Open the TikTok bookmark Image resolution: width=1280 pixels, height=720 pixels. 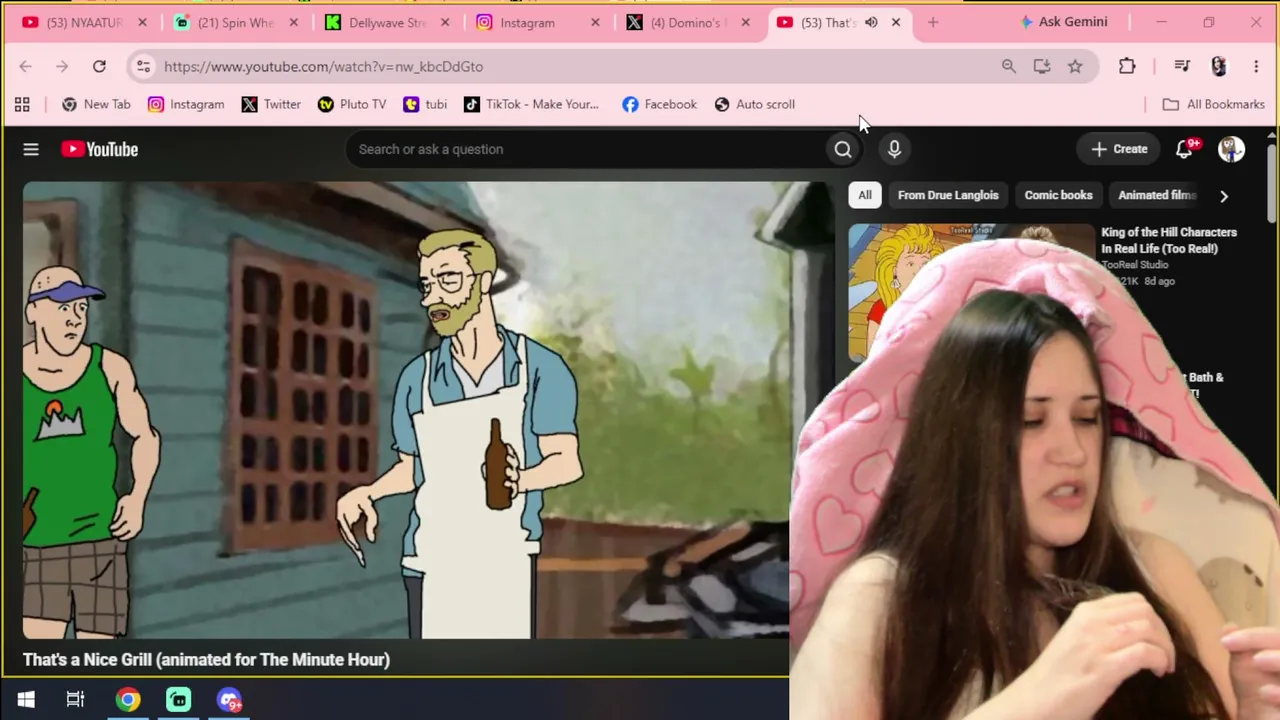[531, 104]
